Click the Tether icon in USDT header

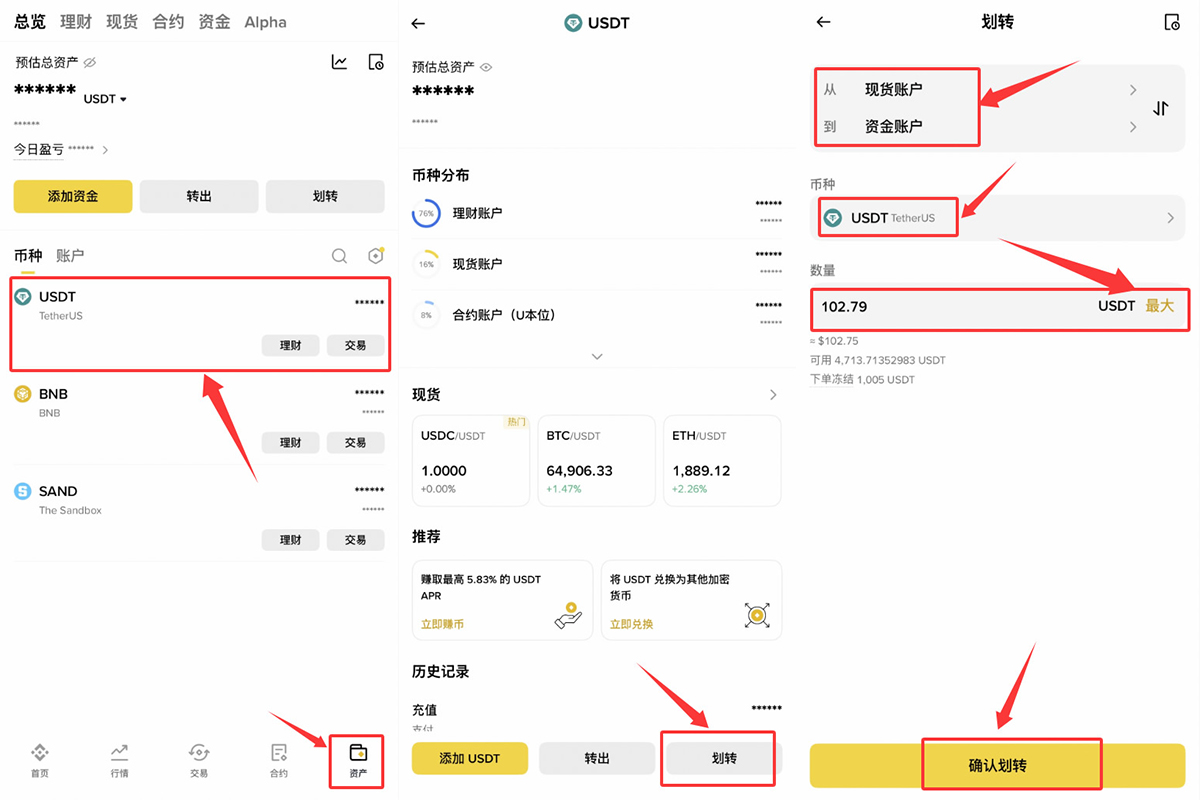point(573,23)
